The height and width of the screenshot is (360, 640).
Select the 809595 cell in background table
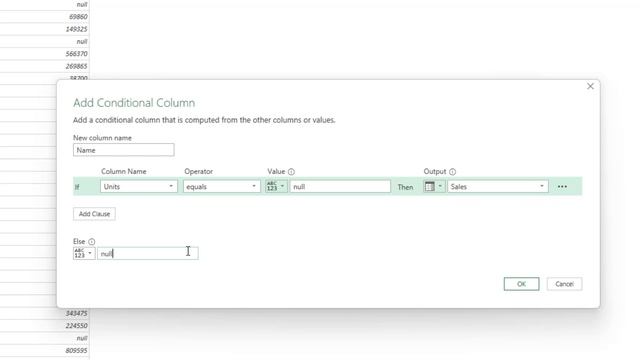44,351
